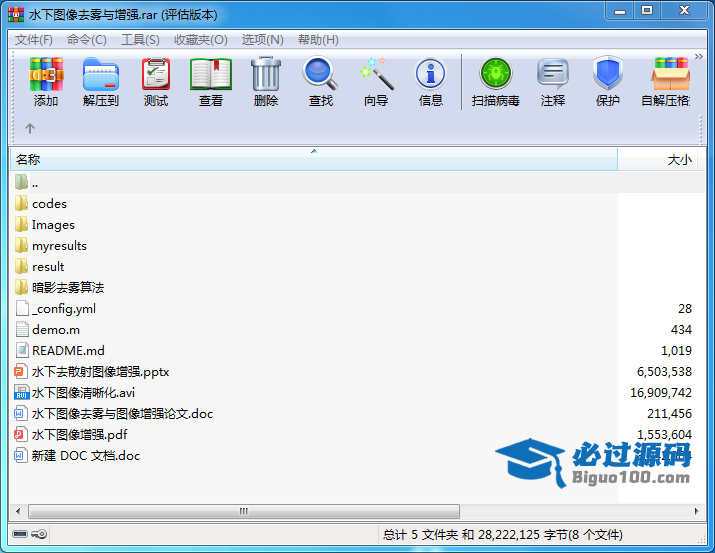The image size is (715, 553).
Task: Open the 选项(N) menu
Action: click(263, 40)
